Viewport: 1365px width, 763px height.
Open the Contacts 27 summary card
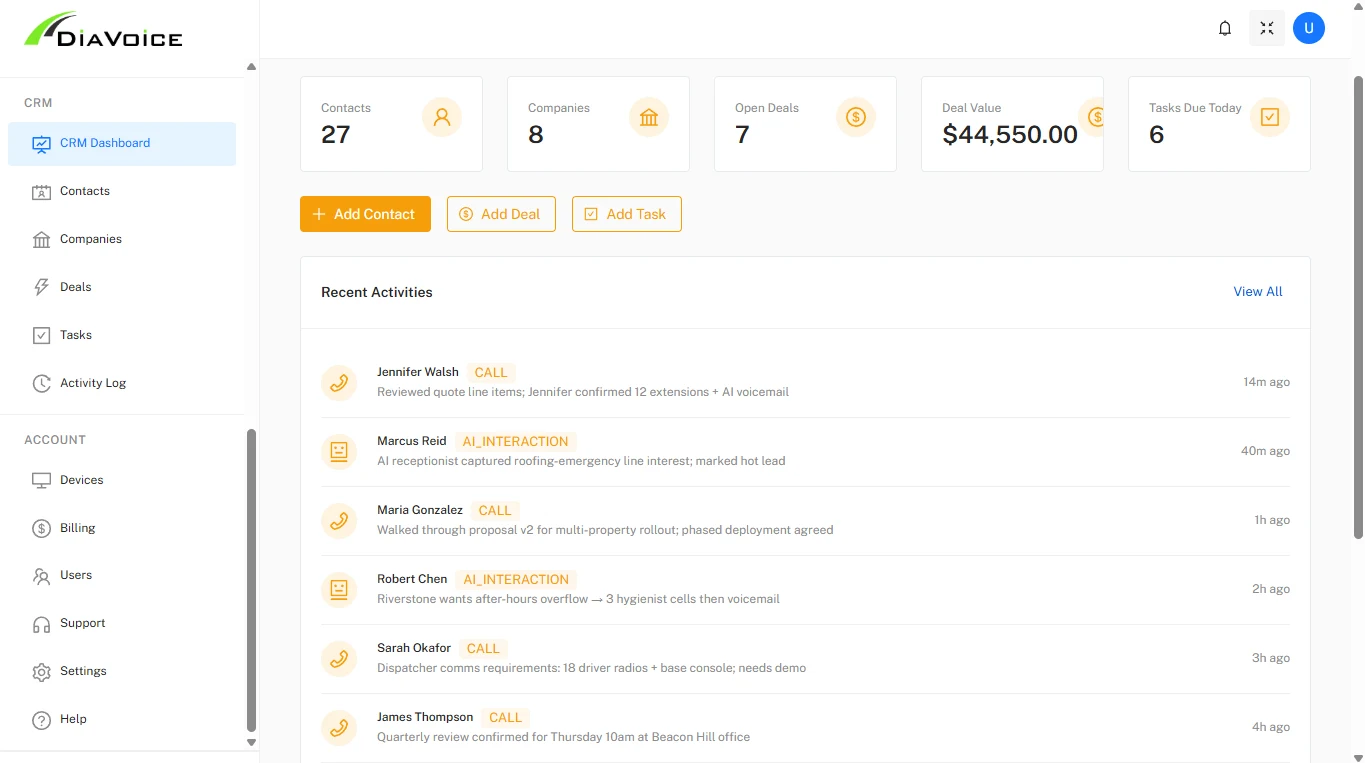391,124
